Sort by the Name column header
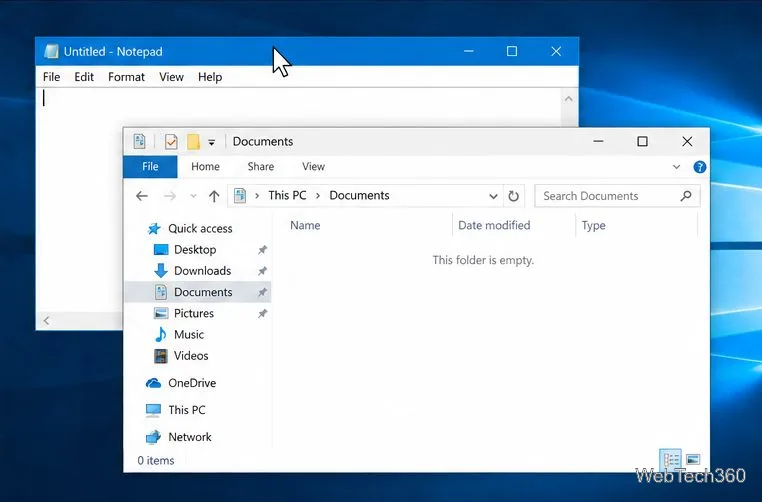 pyautogui.click(x=305, y=225)
